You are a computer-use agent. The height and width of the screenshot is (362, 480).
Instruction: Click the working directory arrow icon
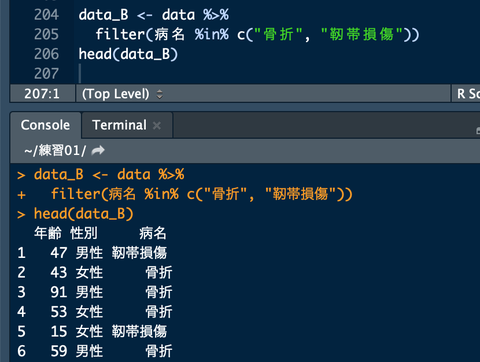coord(98,150)
